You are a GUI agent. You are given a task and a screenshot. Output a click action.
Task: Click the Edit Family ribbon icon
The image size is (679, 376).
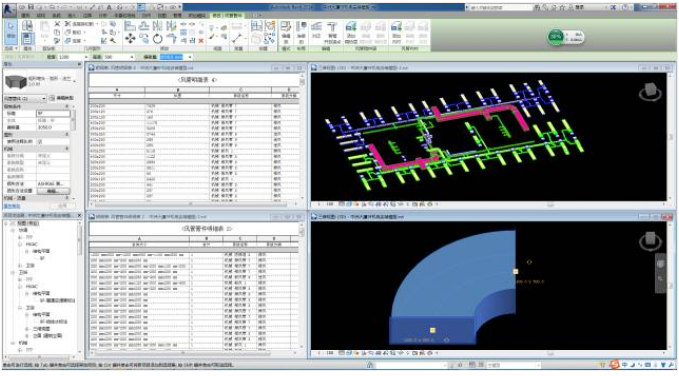(286, 32)
